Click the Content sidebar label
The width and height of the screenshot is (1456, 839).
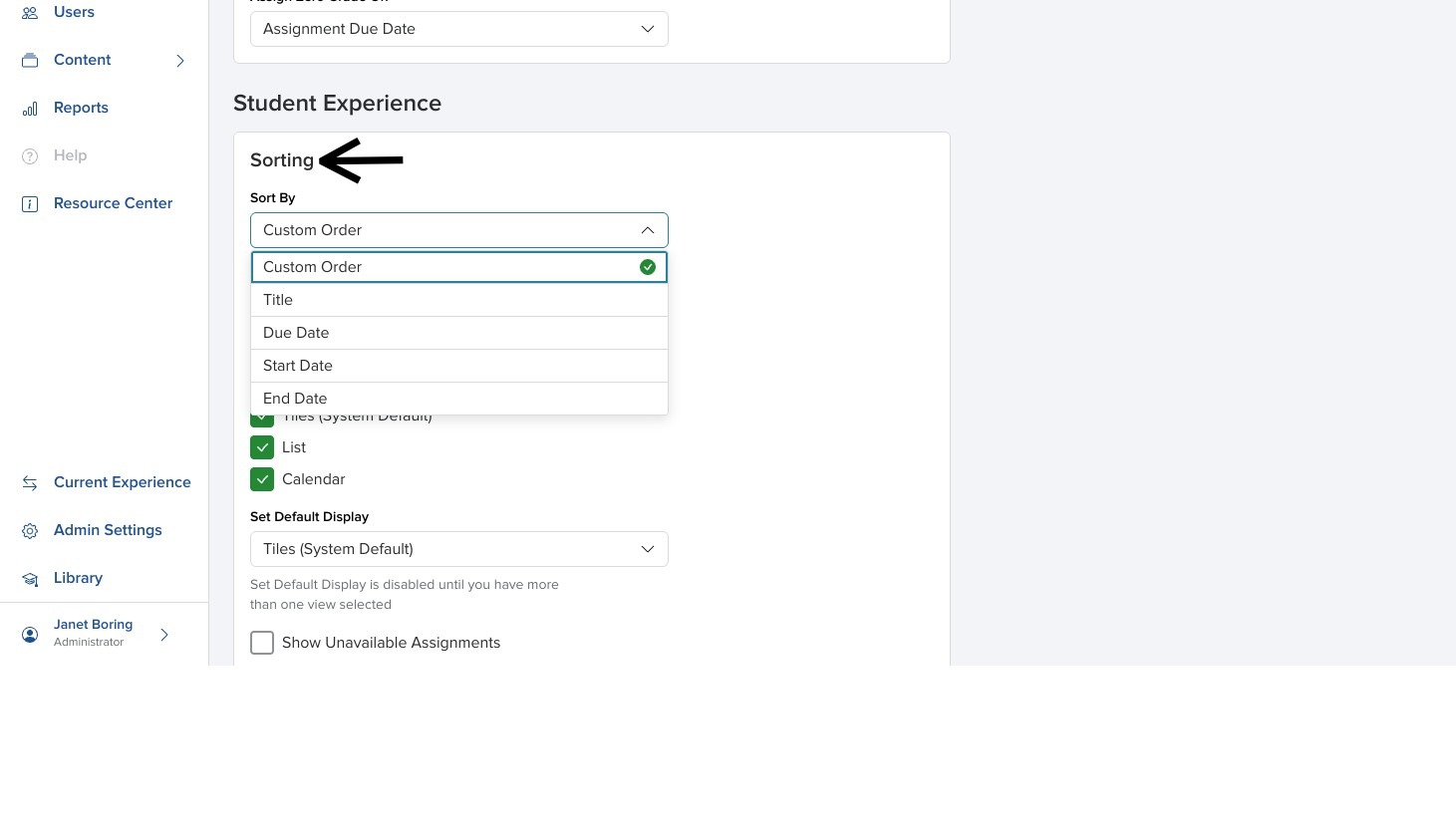coord(82,60)
